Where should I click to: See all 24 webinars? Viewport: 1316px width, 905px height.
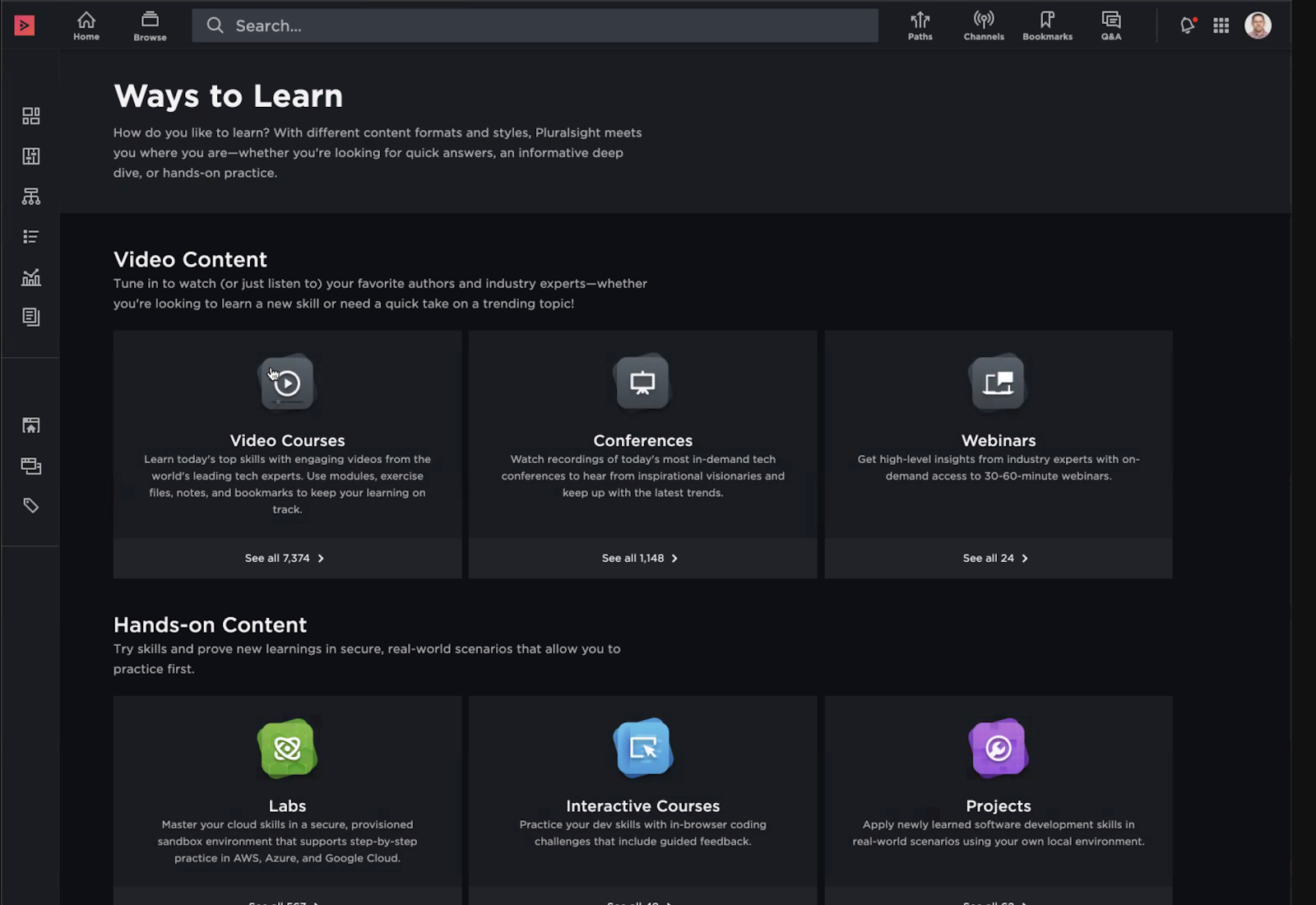click(996, 558)
